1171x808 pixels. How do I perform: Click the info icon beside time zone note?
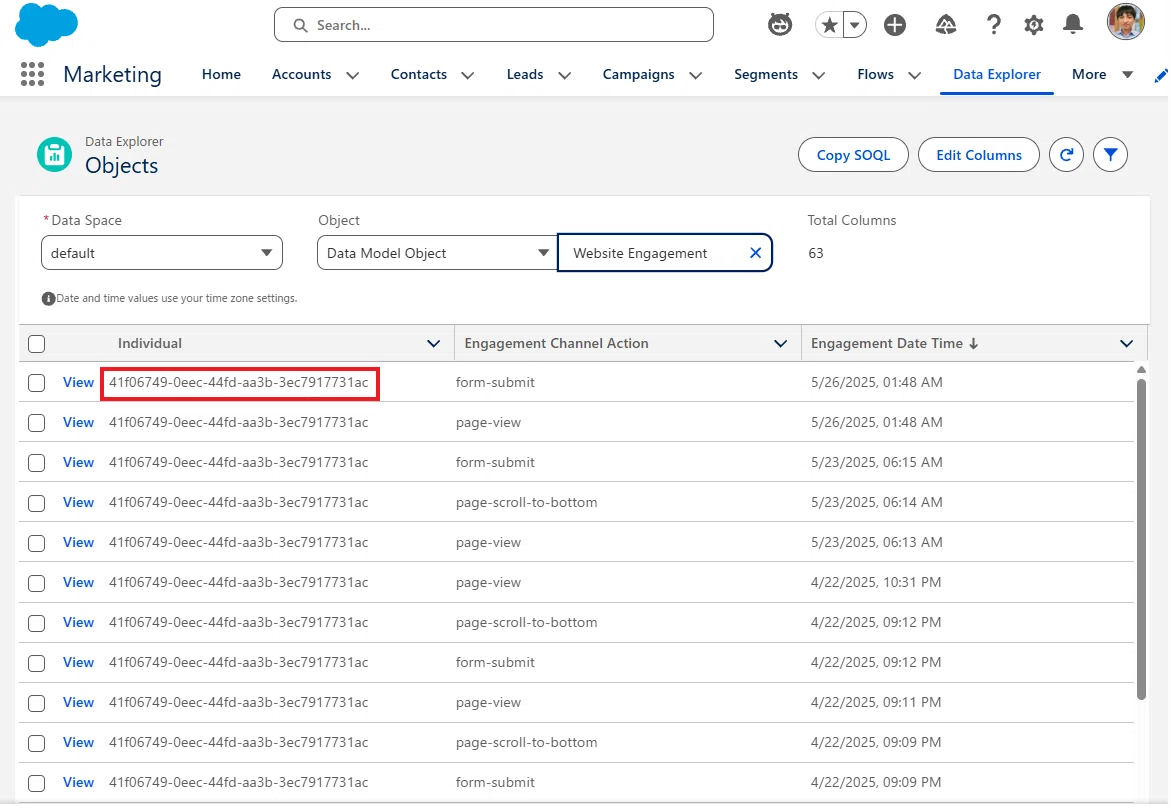click(x=49, y=299)
